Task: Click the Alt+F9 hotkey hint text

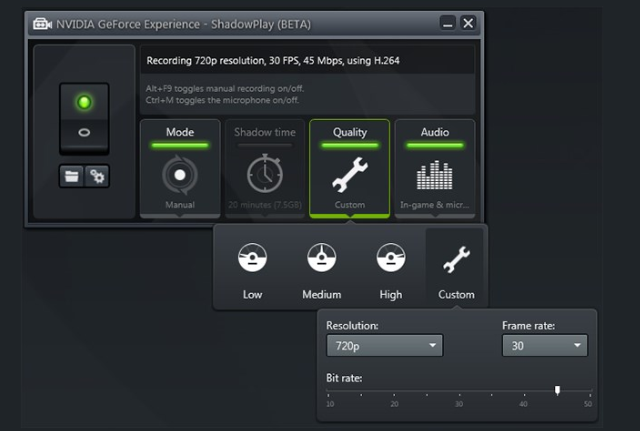Action: coord(224,89)
